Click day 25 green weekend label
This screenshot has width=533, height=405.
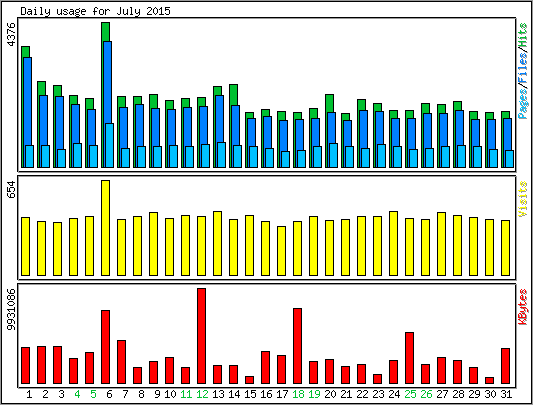(410, 394)
